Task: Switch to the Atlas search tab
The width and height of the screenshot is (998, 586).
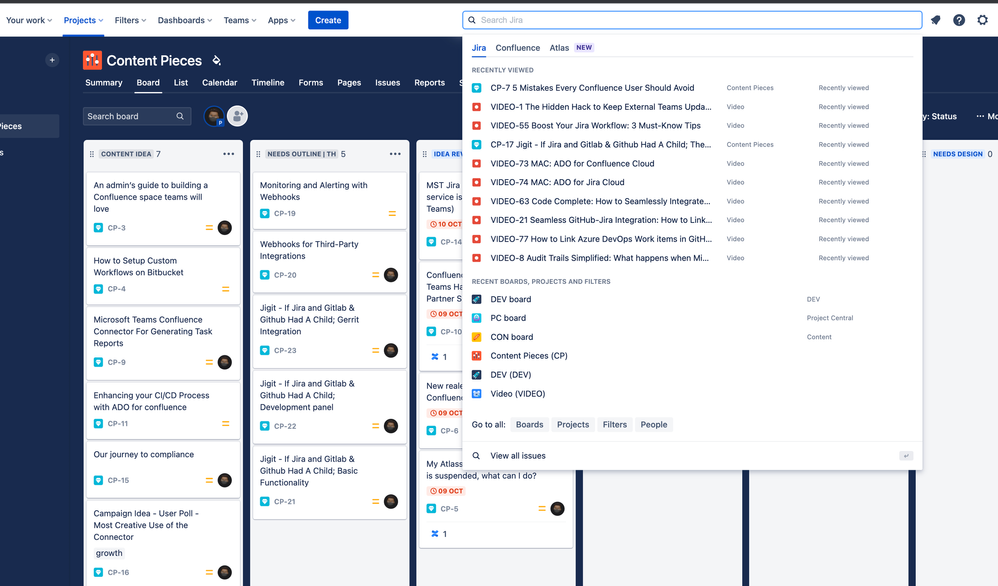Action: pyautogui.click(x=559, y=48)
